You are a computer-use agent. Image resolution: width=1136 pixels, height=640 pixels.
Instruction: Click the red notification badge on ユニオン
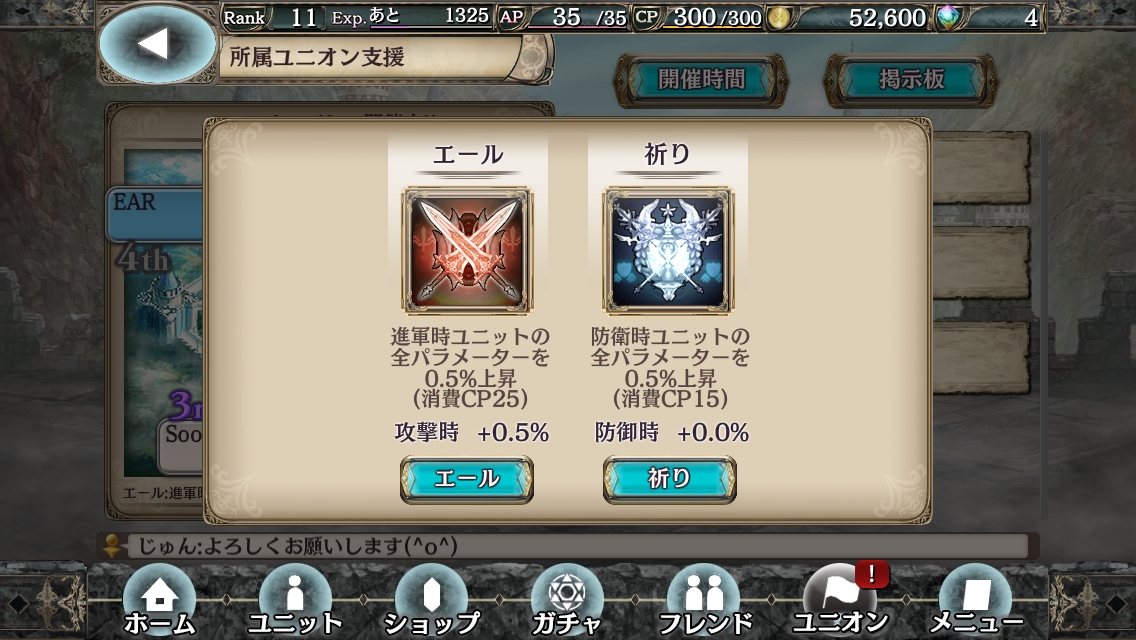pos(872,575)
